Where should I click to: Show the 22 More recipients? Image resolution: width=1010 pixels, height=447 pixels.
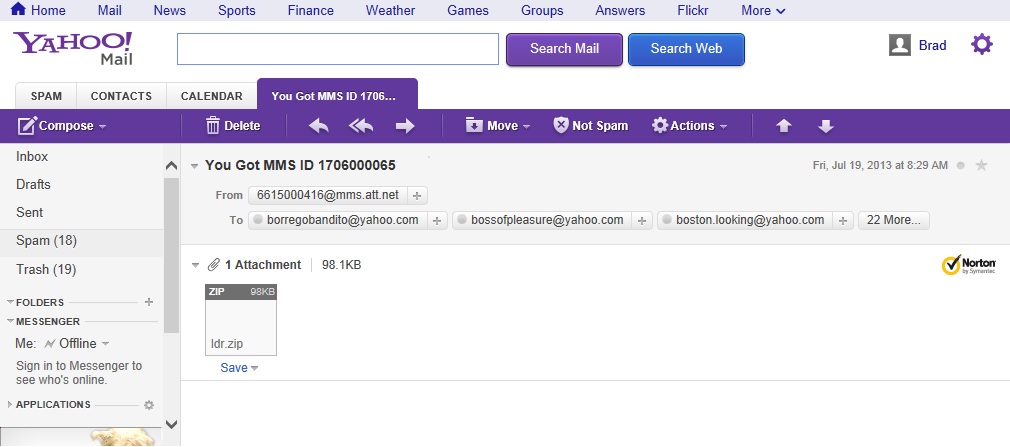893,220
